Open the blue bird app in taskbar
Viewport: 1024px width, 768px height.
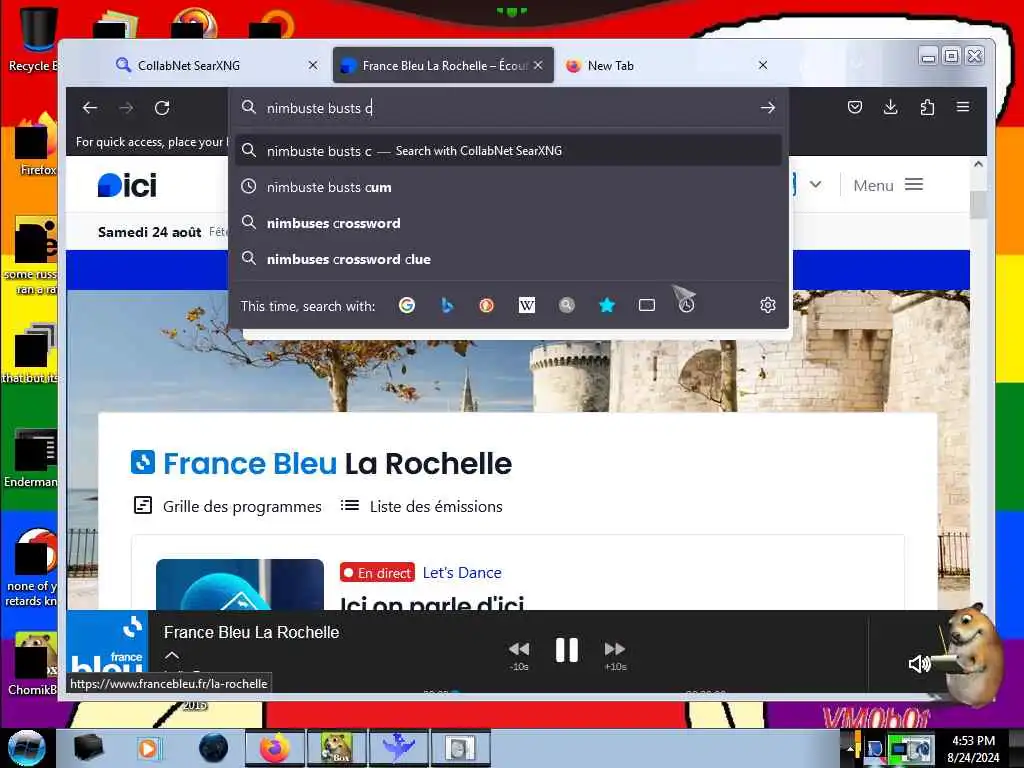pos(398,748)
